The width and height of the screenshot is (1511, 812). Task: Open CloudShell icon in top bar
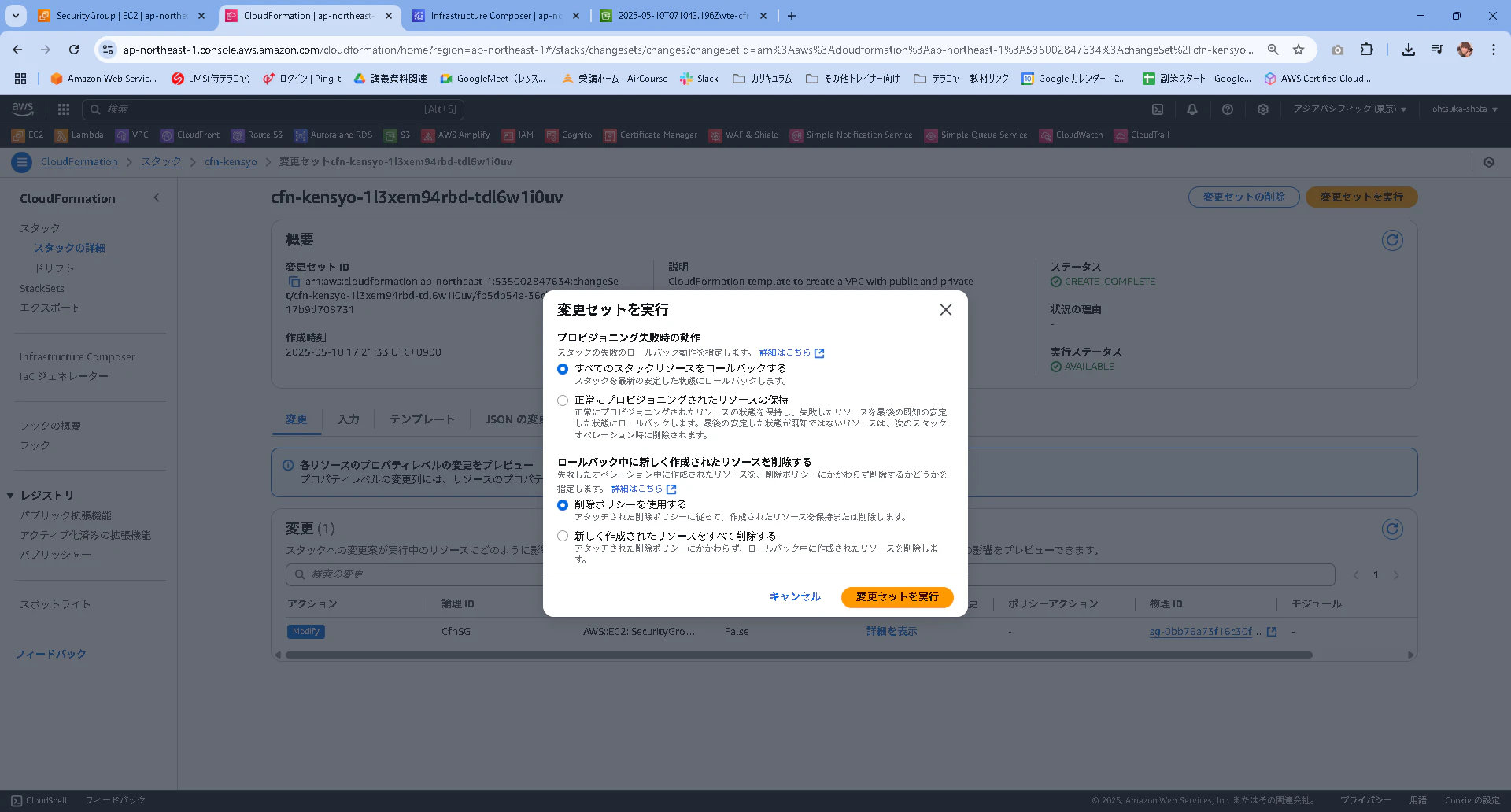point(1158,109)
